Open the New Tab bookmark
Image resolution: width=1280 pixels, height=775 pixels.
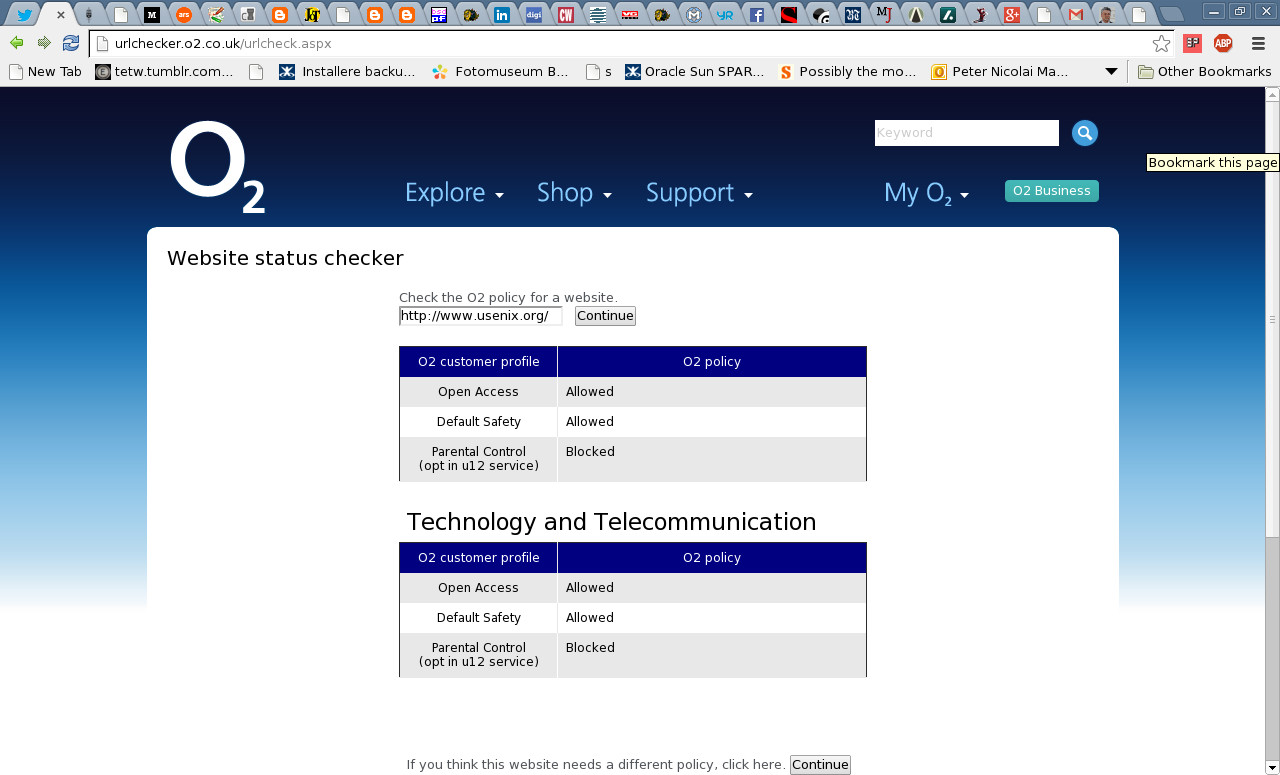45,72
